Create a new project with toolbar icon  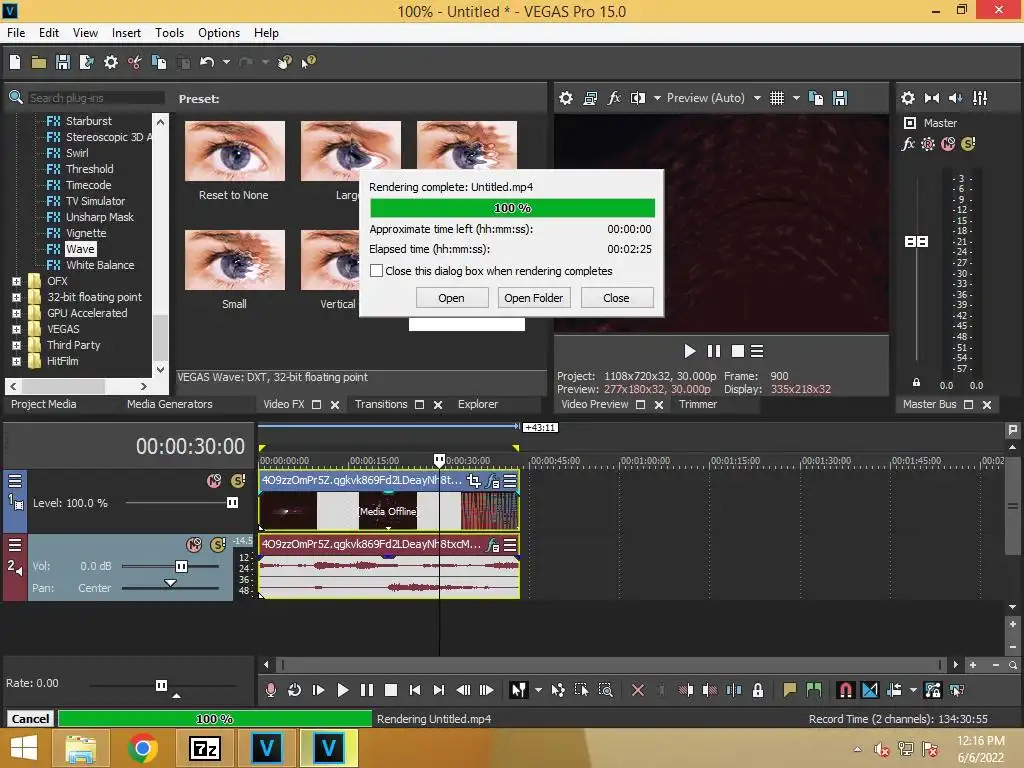pyautogui.click(x=15, y=62)
